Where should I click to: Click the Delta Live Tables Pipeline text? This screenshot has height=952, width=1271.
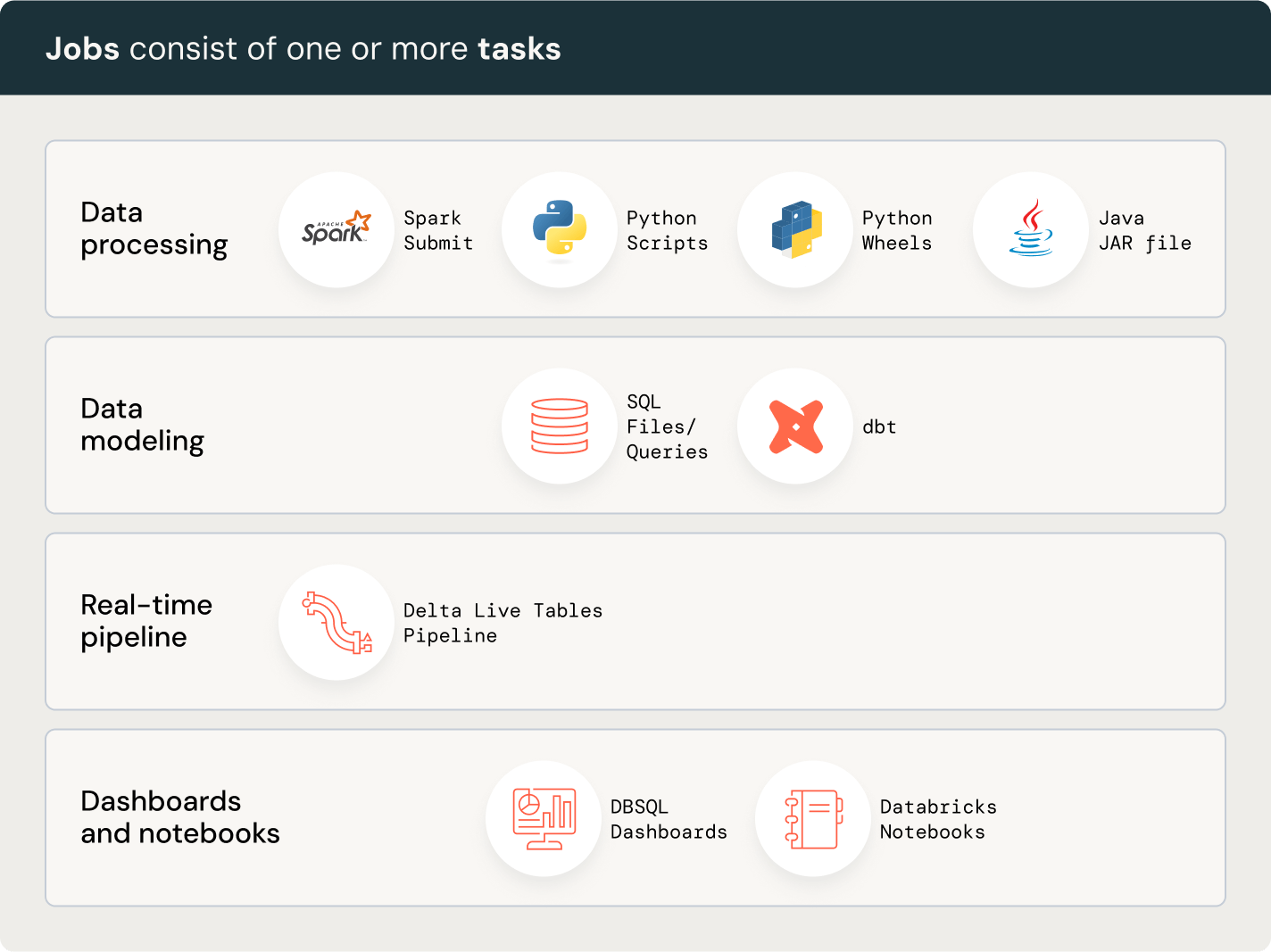tap(503, 623)
